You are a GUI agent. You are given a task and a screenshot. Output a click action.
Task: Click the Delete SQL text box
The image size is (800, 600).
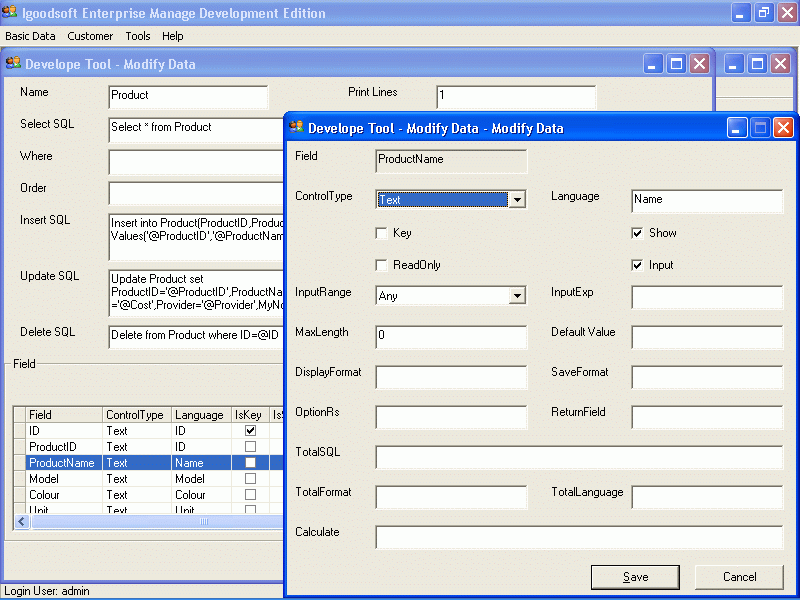pyautogui.click(x=196, y=337)
